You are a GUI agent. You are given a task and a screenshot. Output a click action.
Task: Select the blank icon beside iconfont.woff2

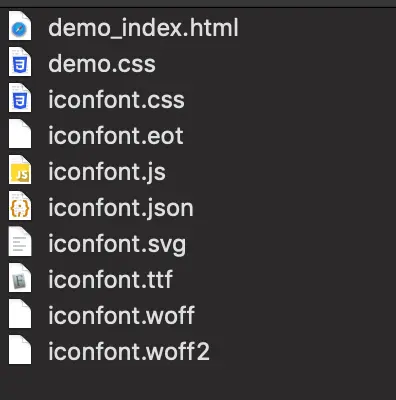click(x=20, y=350)
